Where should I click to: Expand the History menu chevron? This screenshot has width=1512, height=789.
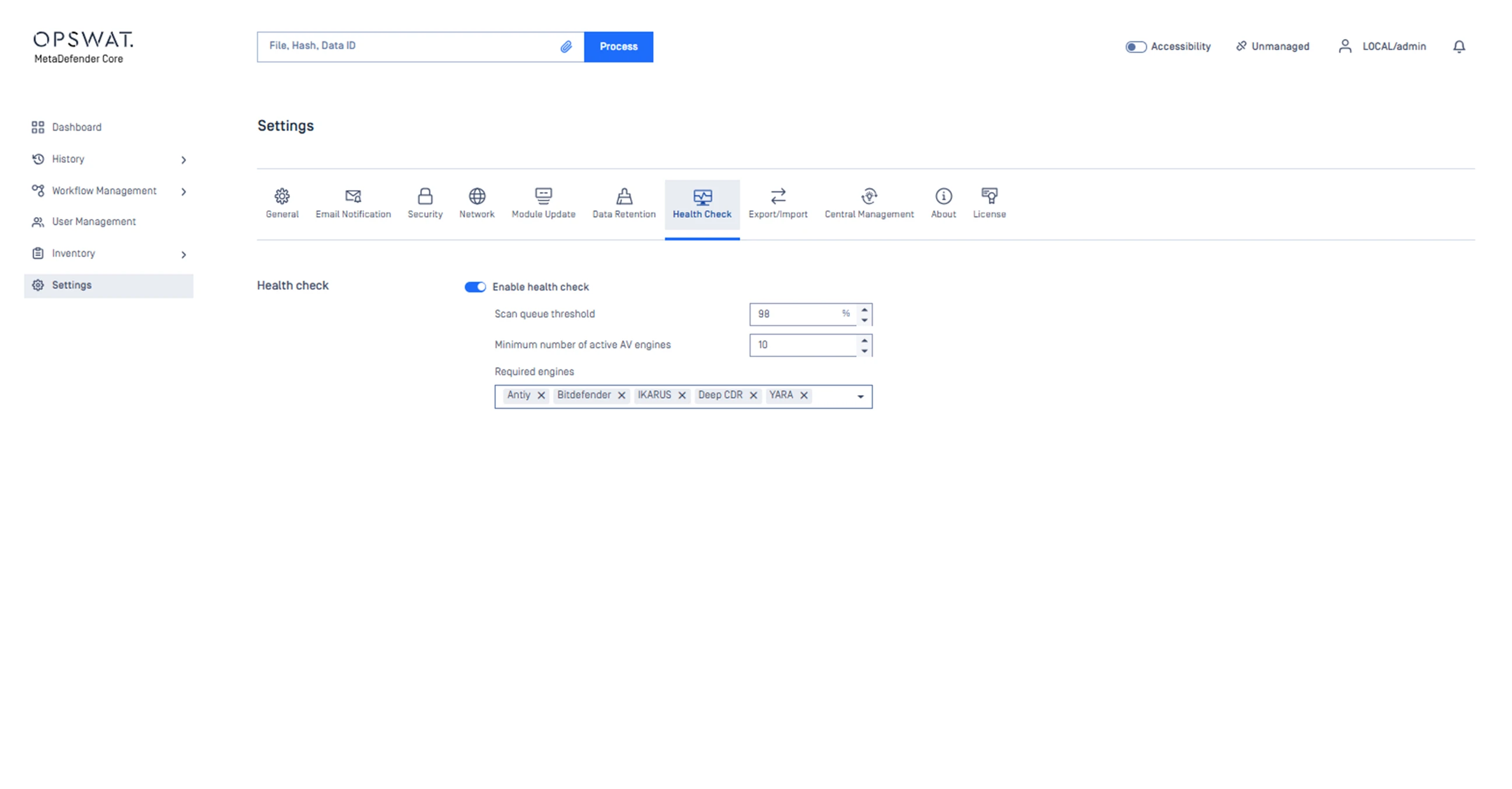coord(184,160)
